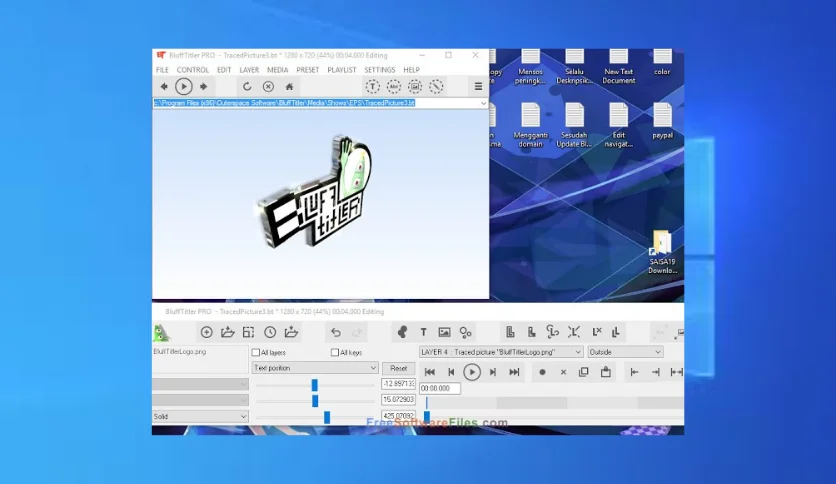This screenshot has height=484, width=836.
Task: Click the first L-shaped layer icon
Action: tap(510, 332)
